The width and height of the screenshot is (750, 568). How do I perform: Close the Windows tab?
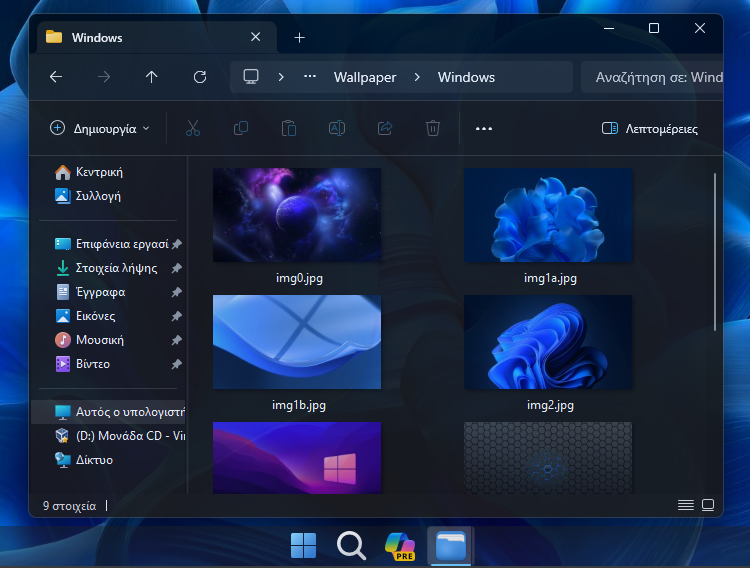coord(256,37)
